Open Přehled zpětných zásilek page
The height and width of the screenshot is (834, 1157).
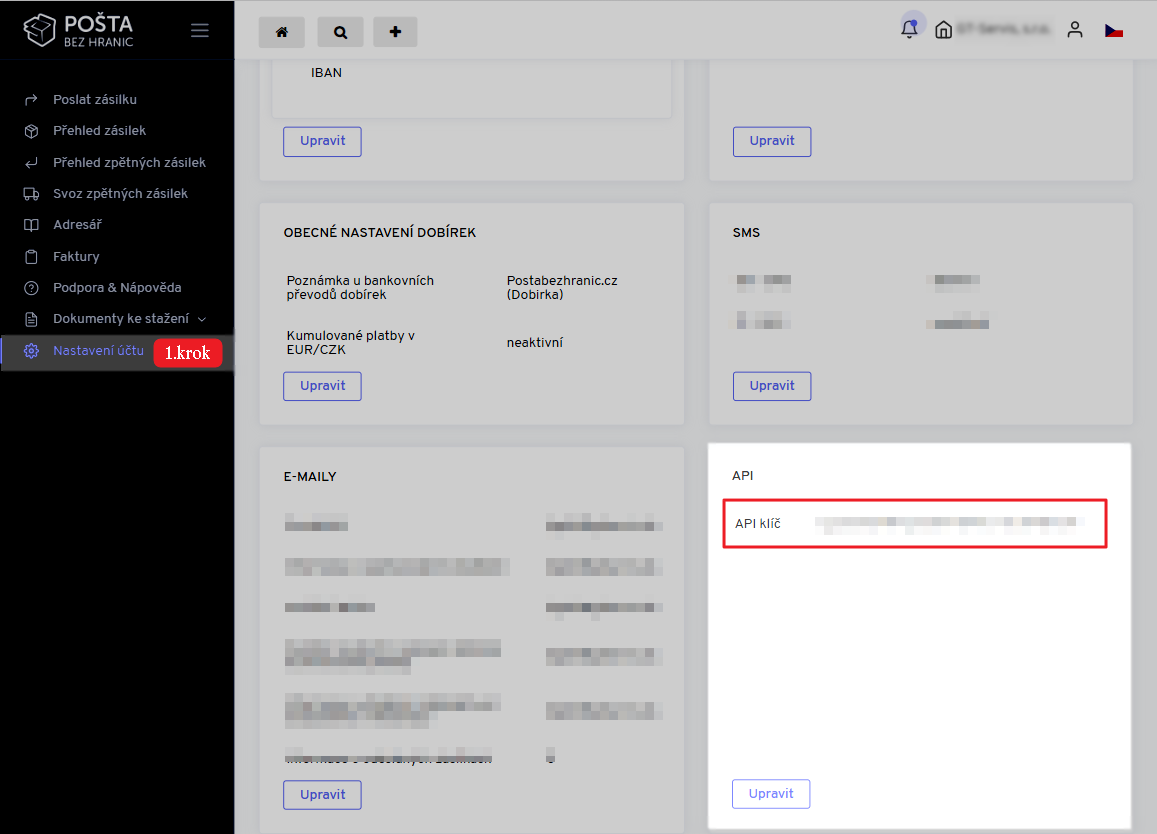click(x=129, y=163)
